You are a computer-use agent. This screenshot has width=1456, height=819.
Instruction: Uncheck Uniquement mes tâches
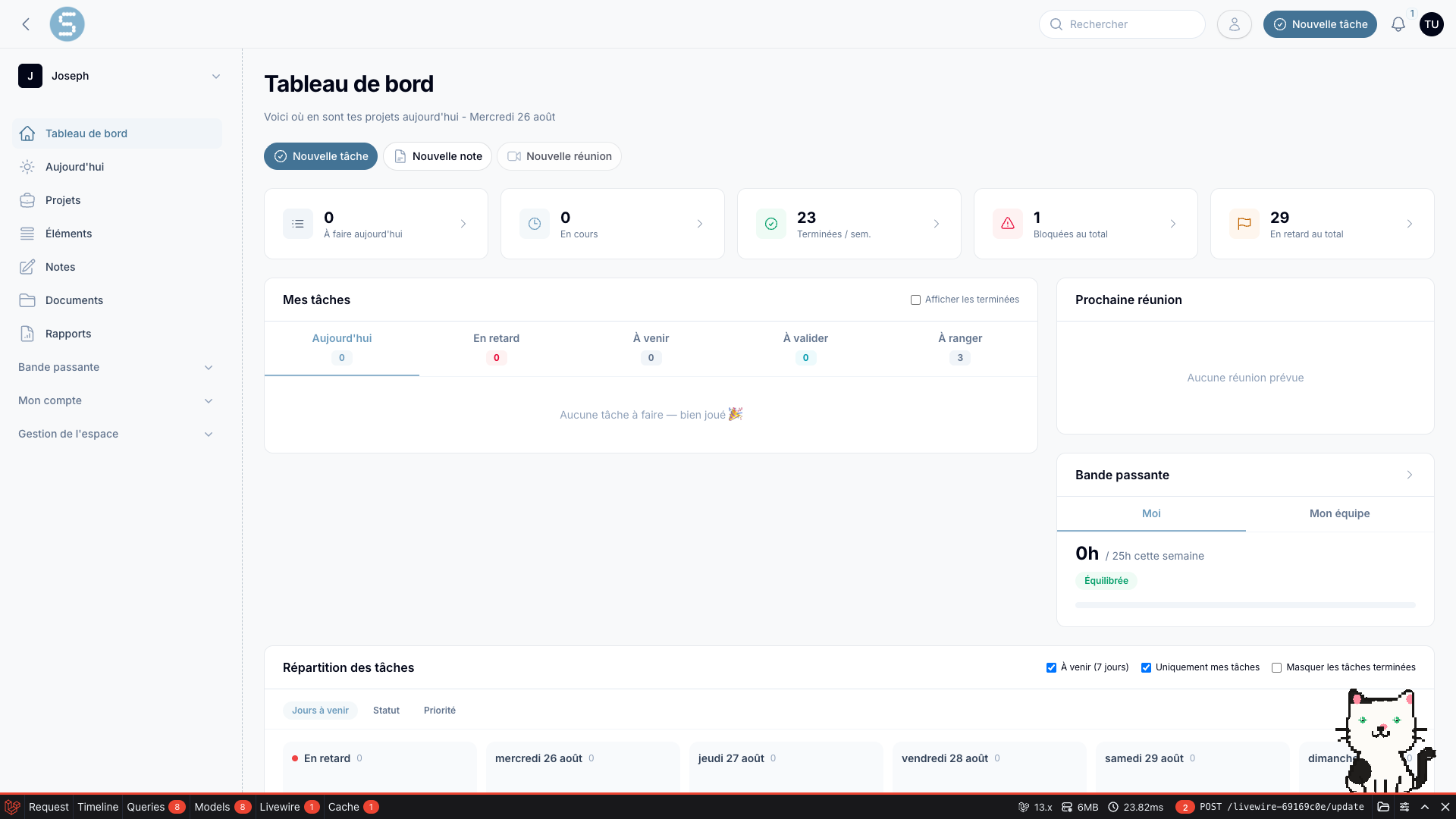1146,667
